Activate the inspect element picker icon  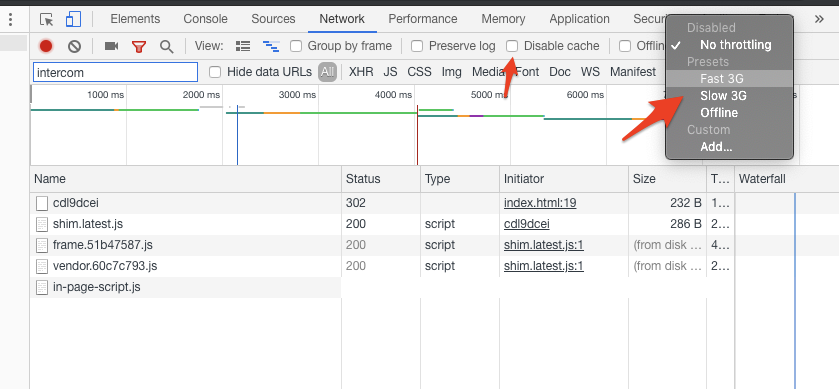[x=47, y=19]
